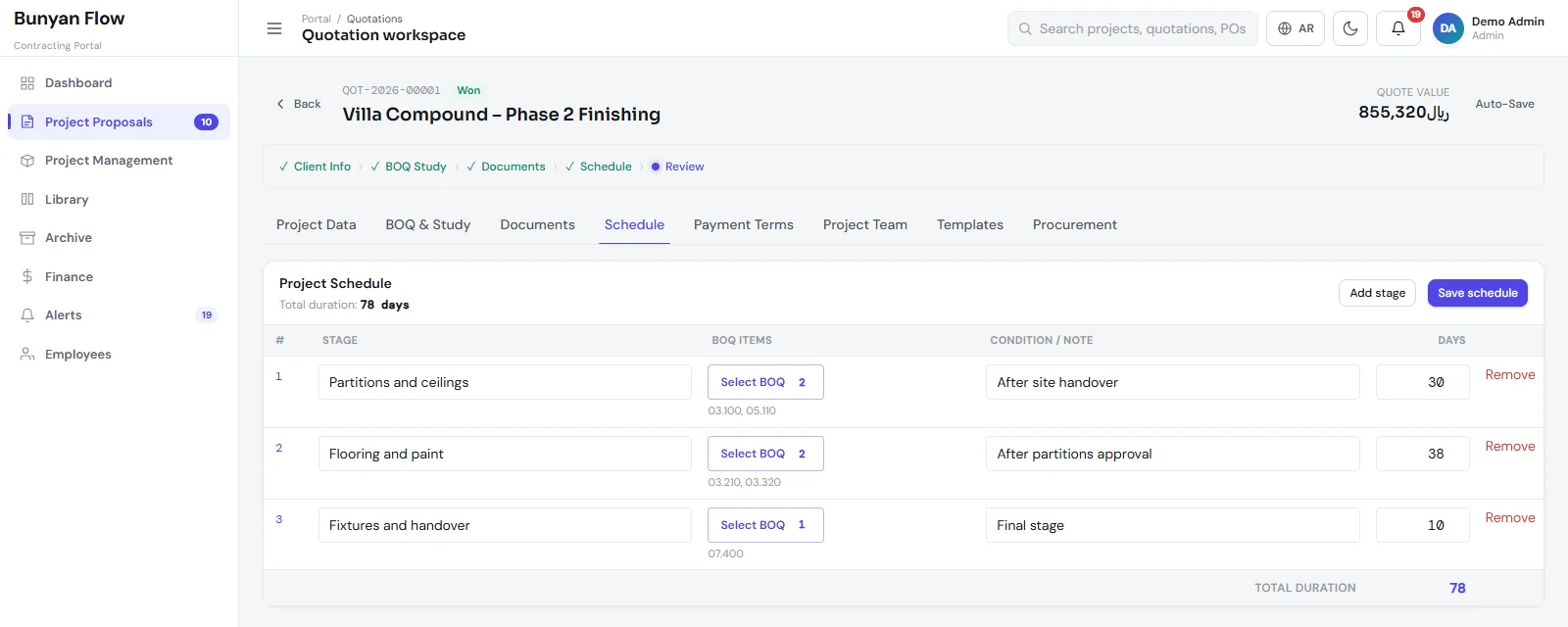The width and height of the screenshot is (1568, 627).
Task: Jump to the Review step
Action: pos(677,167)
